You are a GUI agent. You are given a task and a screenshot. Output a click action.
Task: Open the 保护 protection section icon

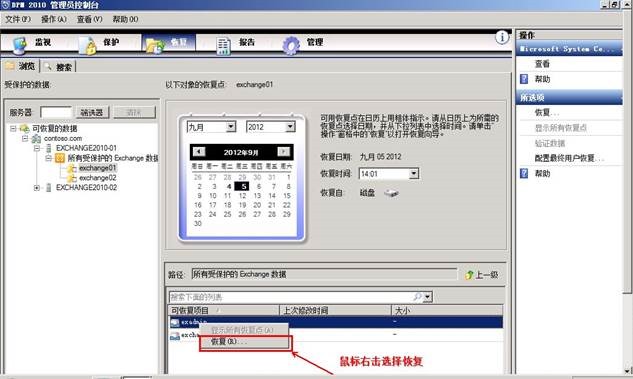pos(87,45)
